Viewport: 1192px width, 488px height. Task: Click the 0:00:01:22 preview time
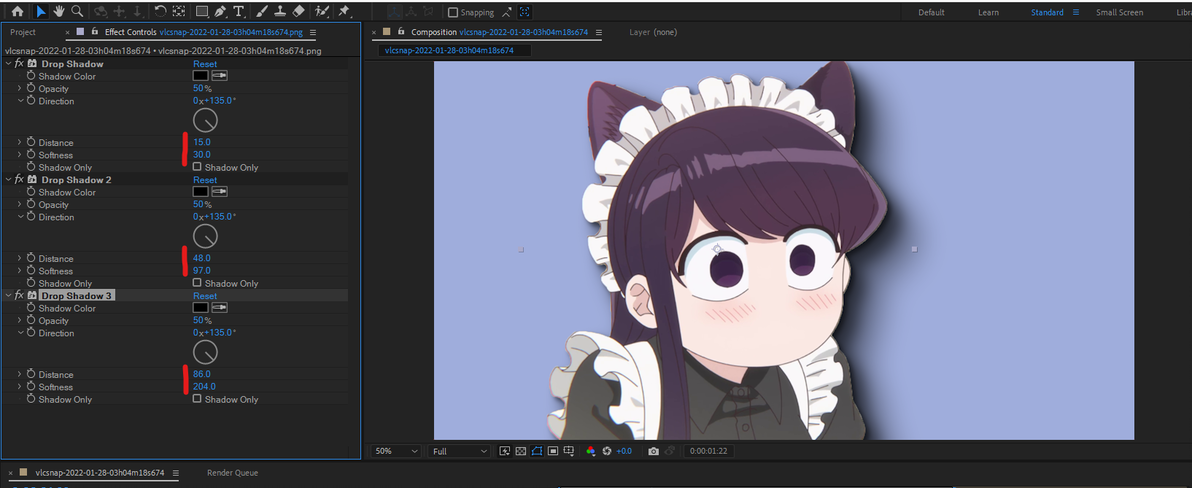pyautogui.click(x=708, y=452)
